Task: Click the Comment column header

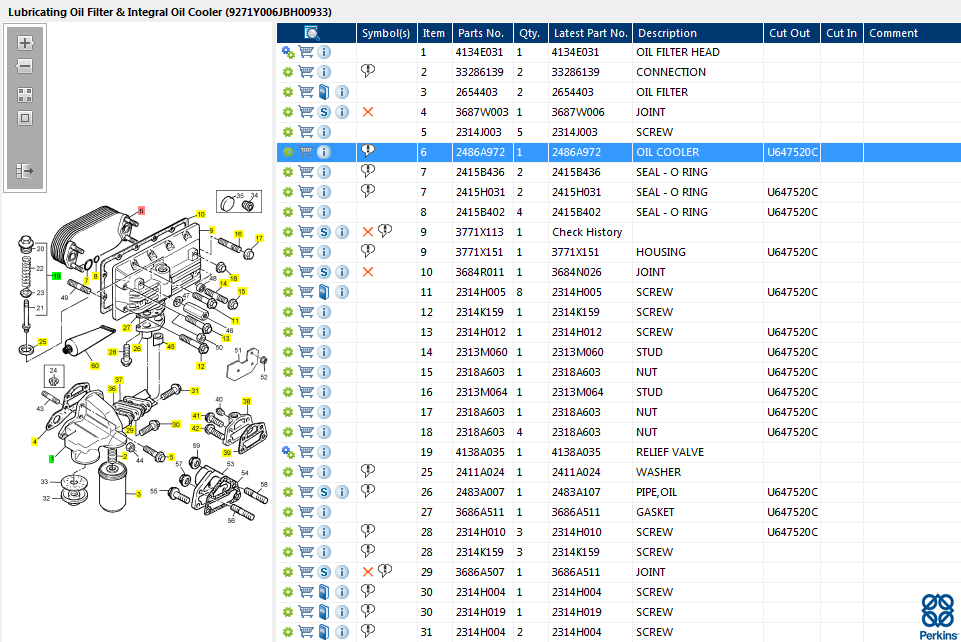Action: (912, 33)
